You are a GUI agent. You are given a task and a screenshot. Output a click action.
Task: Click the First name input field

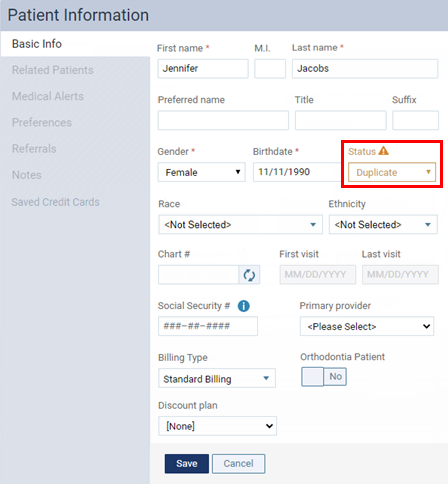click(203, 69)
